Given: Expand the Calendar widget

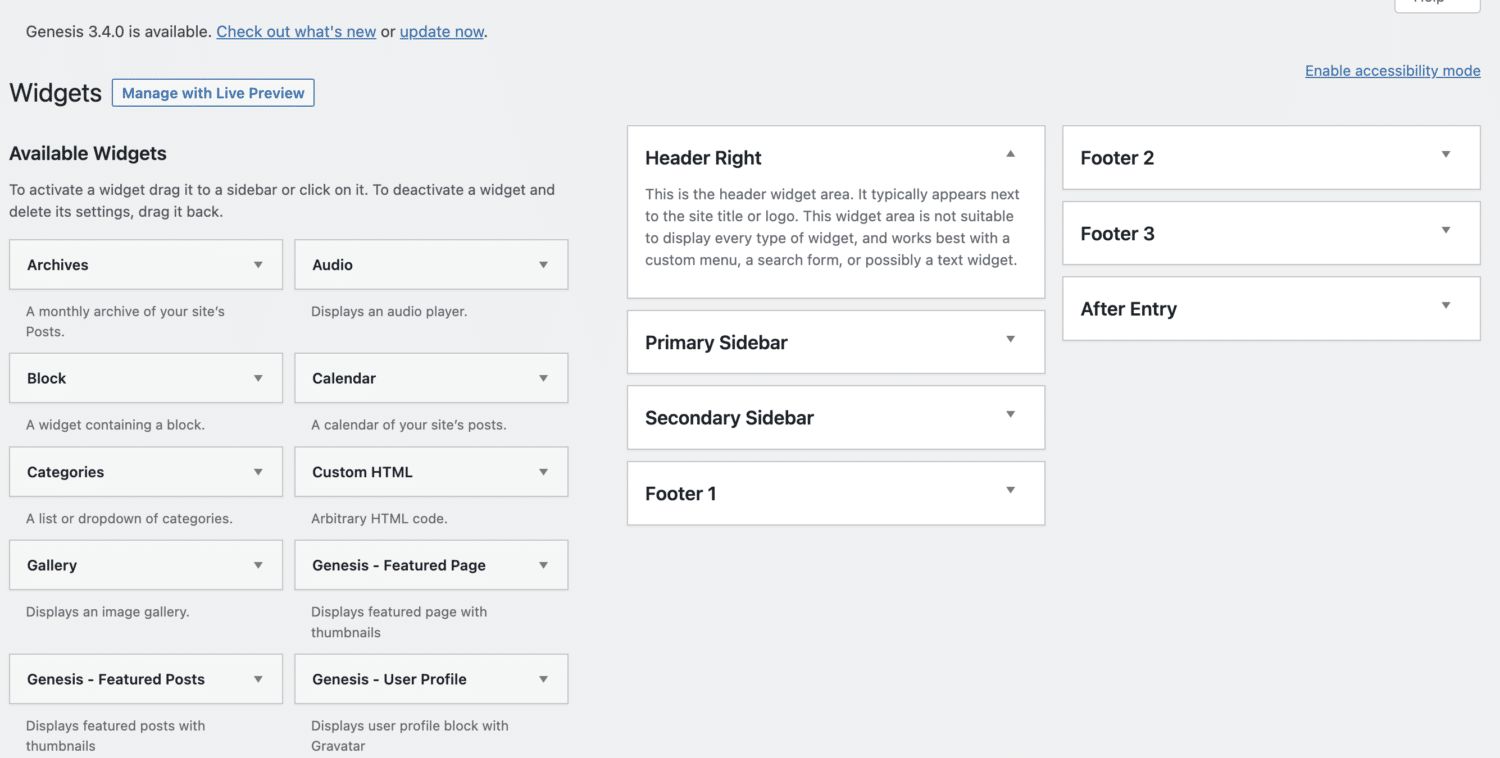Looking at the screenshot, I should tap(542, 378).
